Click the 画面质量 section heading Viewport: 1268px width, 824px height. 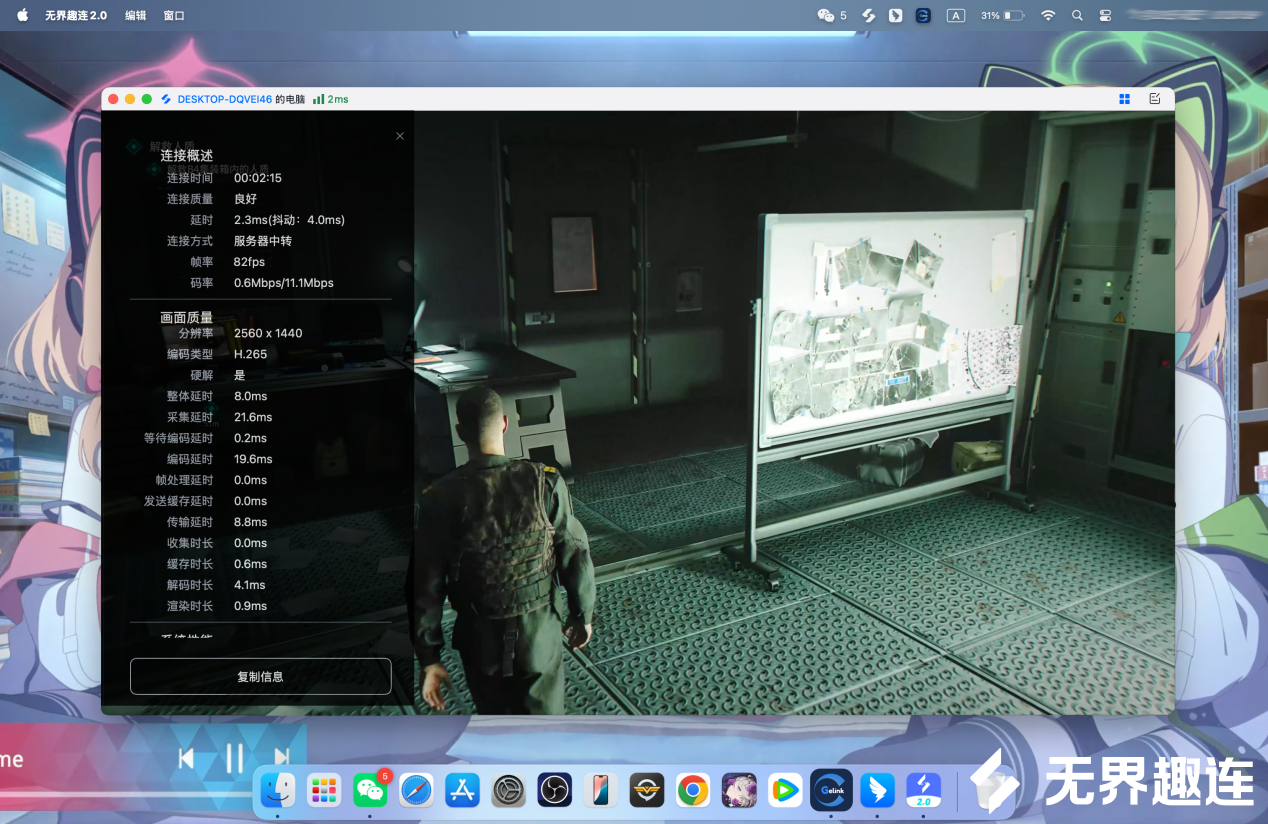[187, 317]
